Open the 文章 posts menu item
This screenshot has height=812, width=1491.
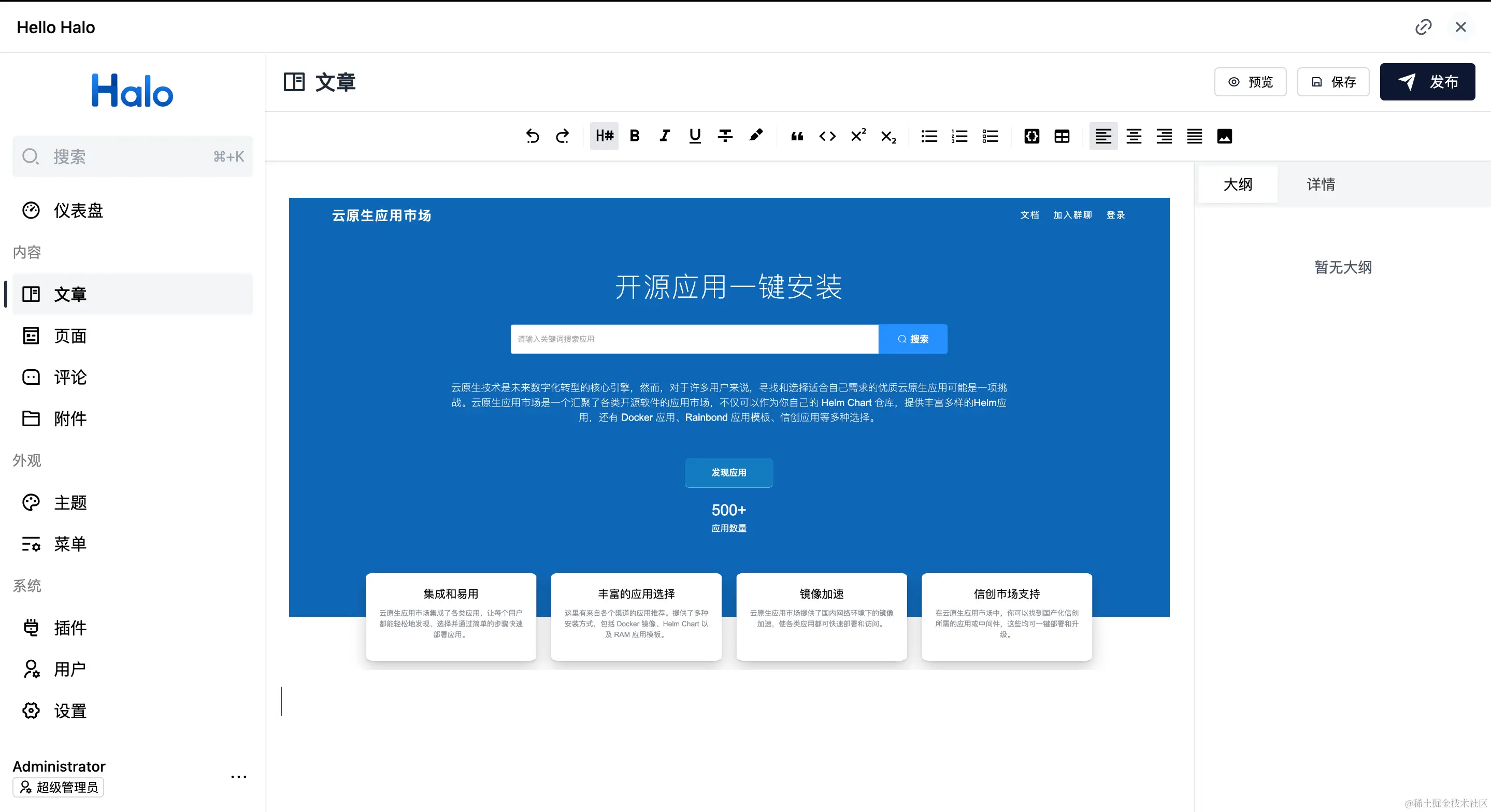coord(133,294)
